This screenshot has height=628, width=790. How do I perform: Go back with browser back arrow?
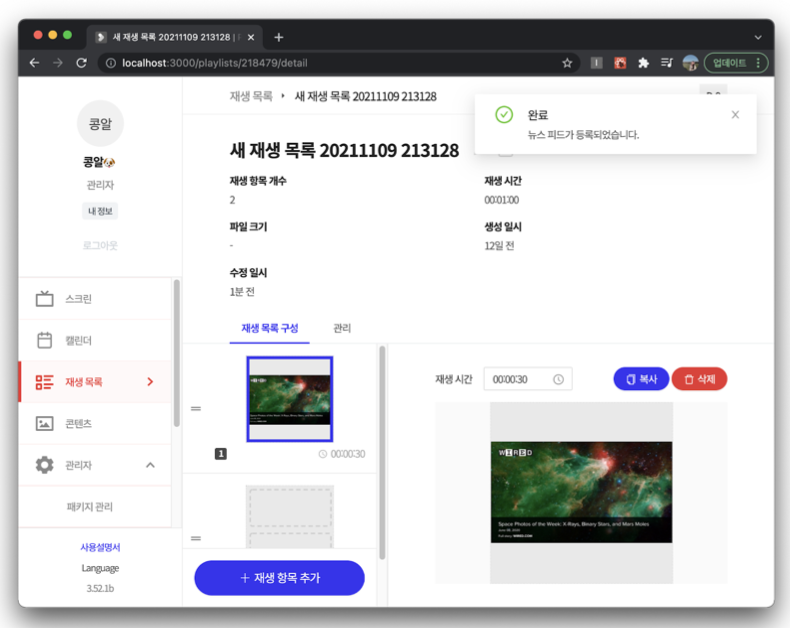(34, 63)
